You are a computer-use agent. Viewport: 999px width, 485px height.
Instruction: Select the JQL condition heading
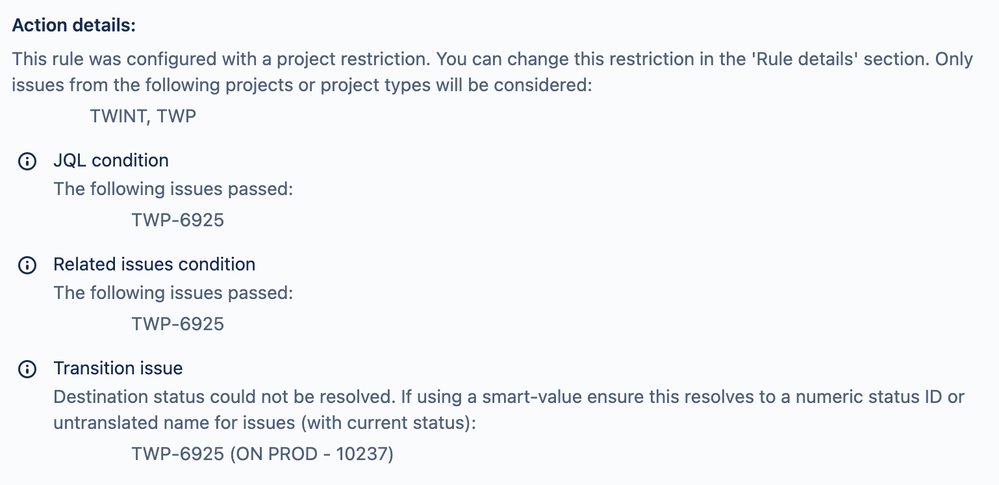point(111,160)
